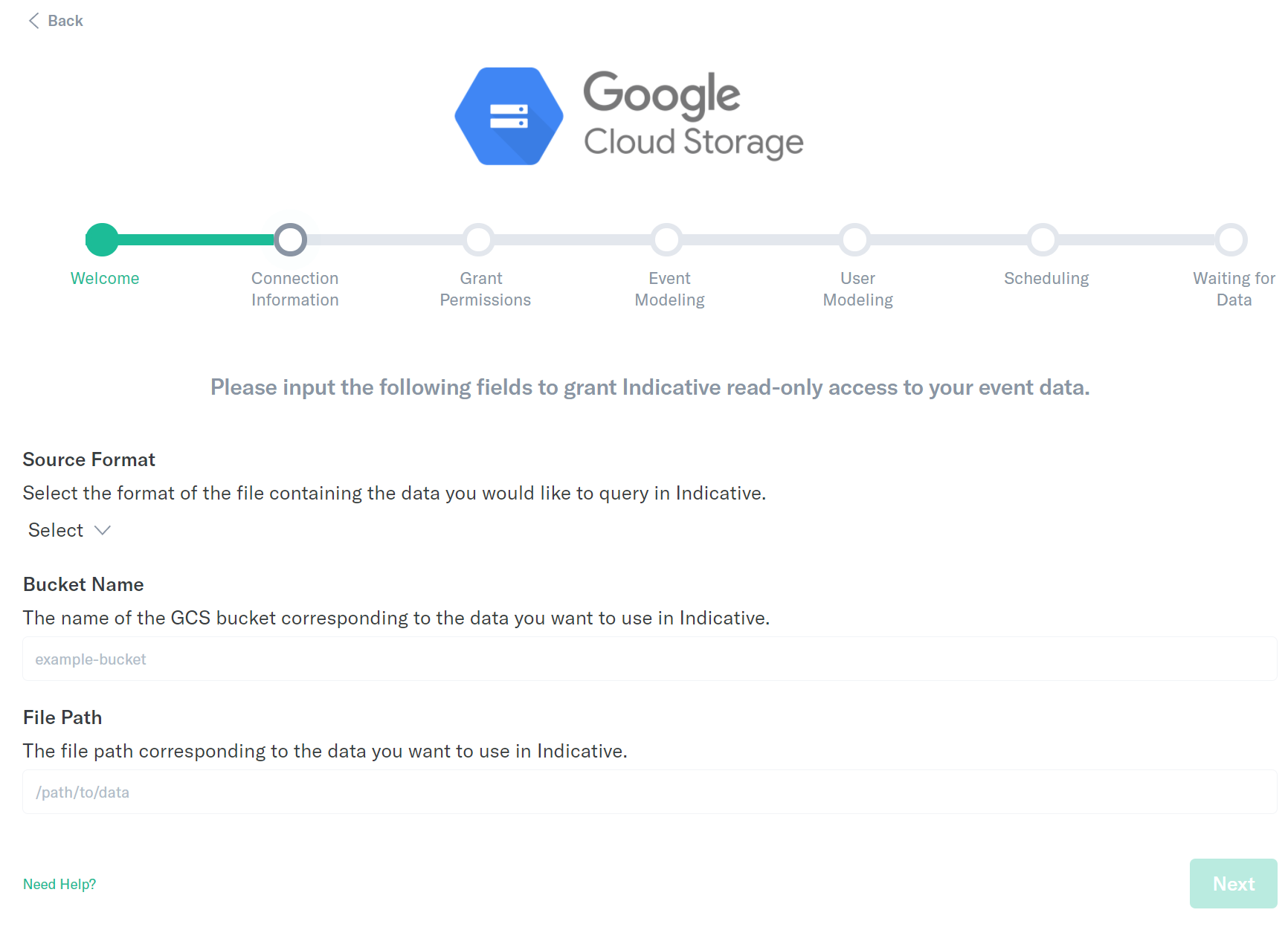Select the Connection Information step circle
Image resolution: width=1288 pixels, height=930 pixels.
point(291,239)
